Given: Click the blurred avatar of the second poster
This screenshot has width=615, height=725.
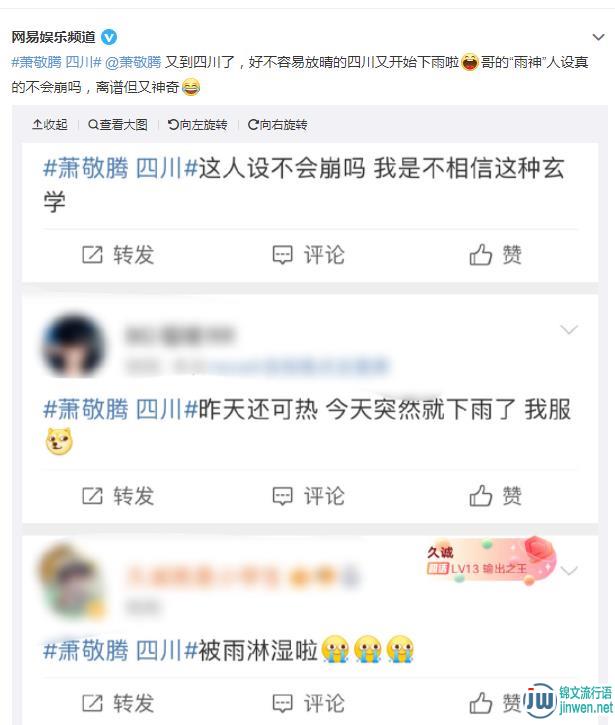Looking at the screenshot, I should (73, 346).
